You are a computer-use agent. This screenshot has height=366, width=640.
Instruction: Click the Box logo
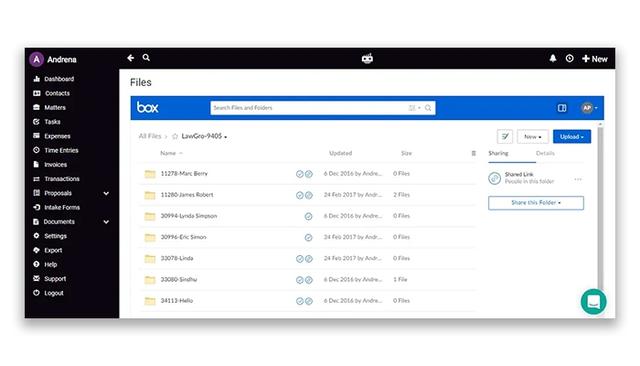[147, 108]
